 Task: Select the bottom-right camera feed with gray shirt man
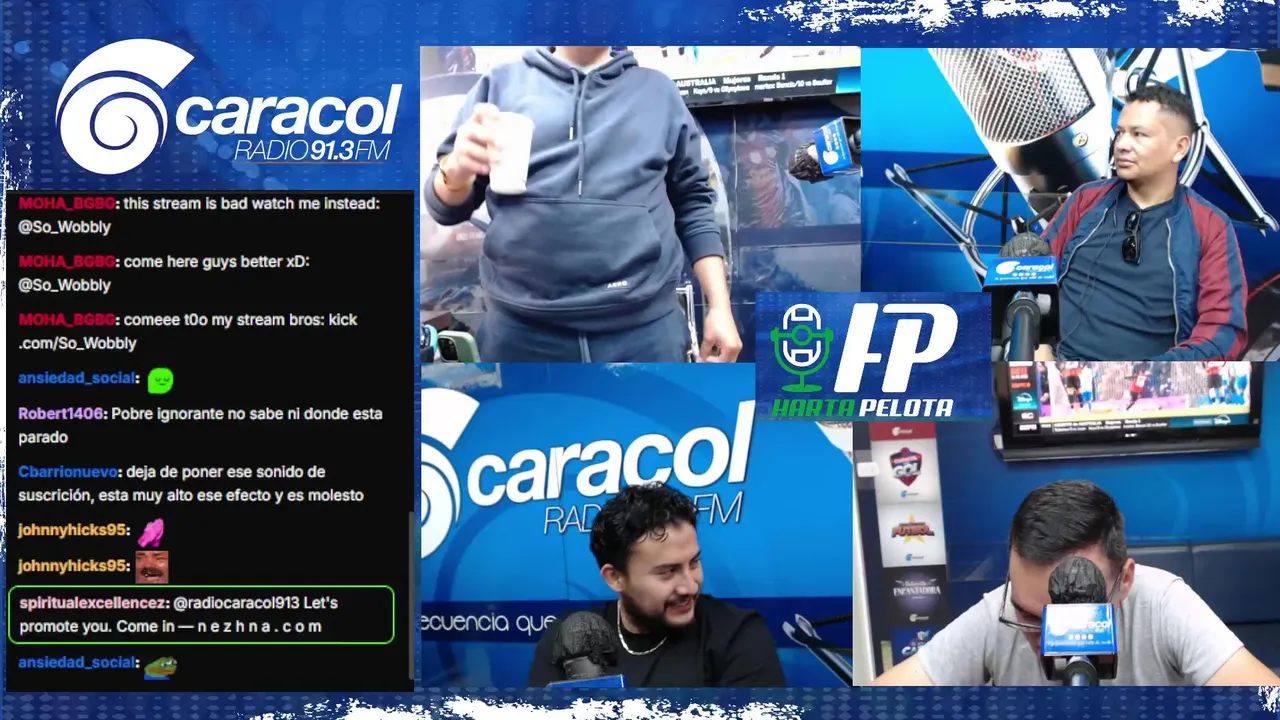click(1066, 524)
